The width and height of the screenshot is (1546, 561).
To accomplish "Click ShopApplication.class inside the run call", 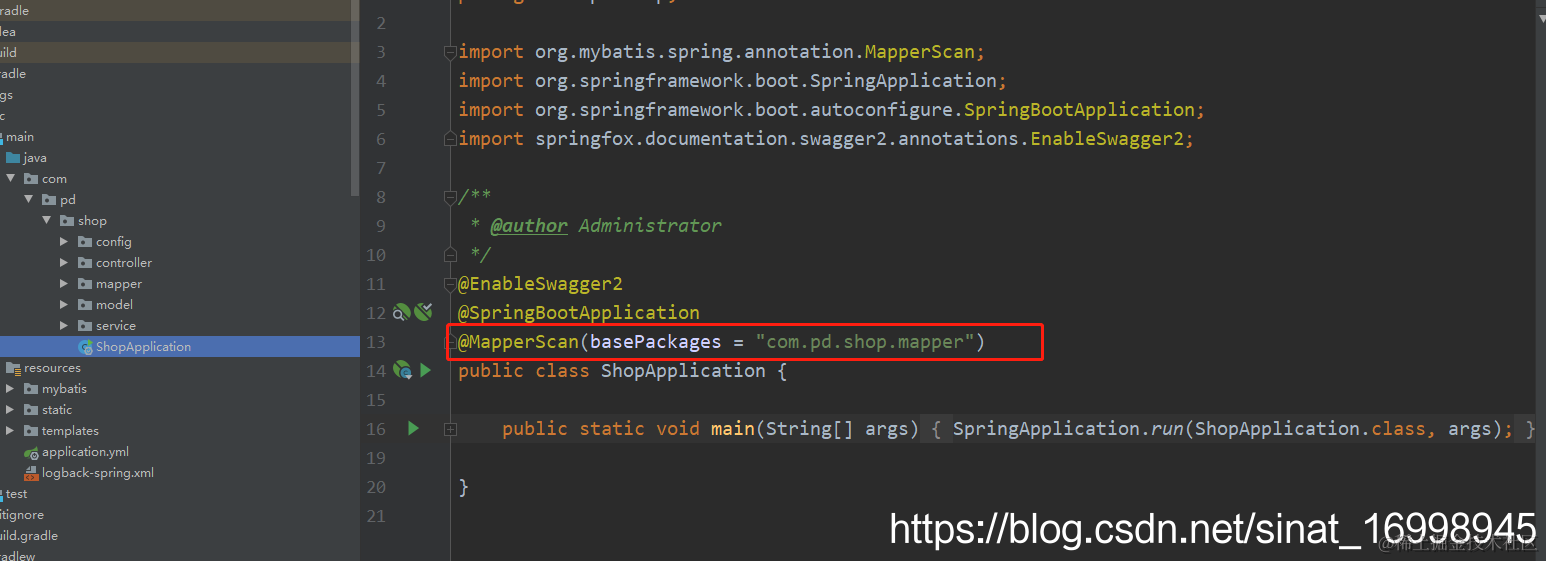I will (x=1310, y=428).
